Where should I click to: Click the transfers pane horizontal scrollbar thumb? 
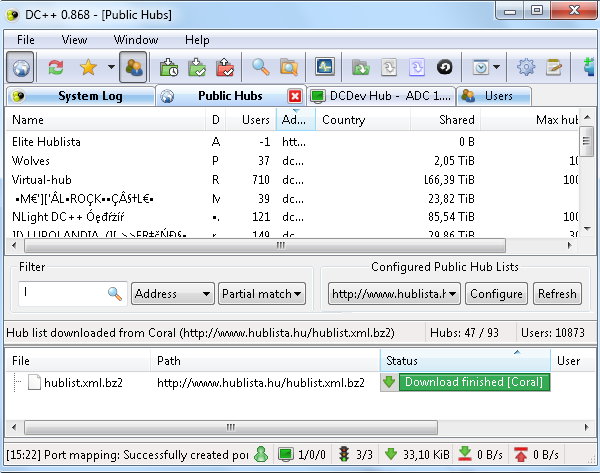coord(231,427)
